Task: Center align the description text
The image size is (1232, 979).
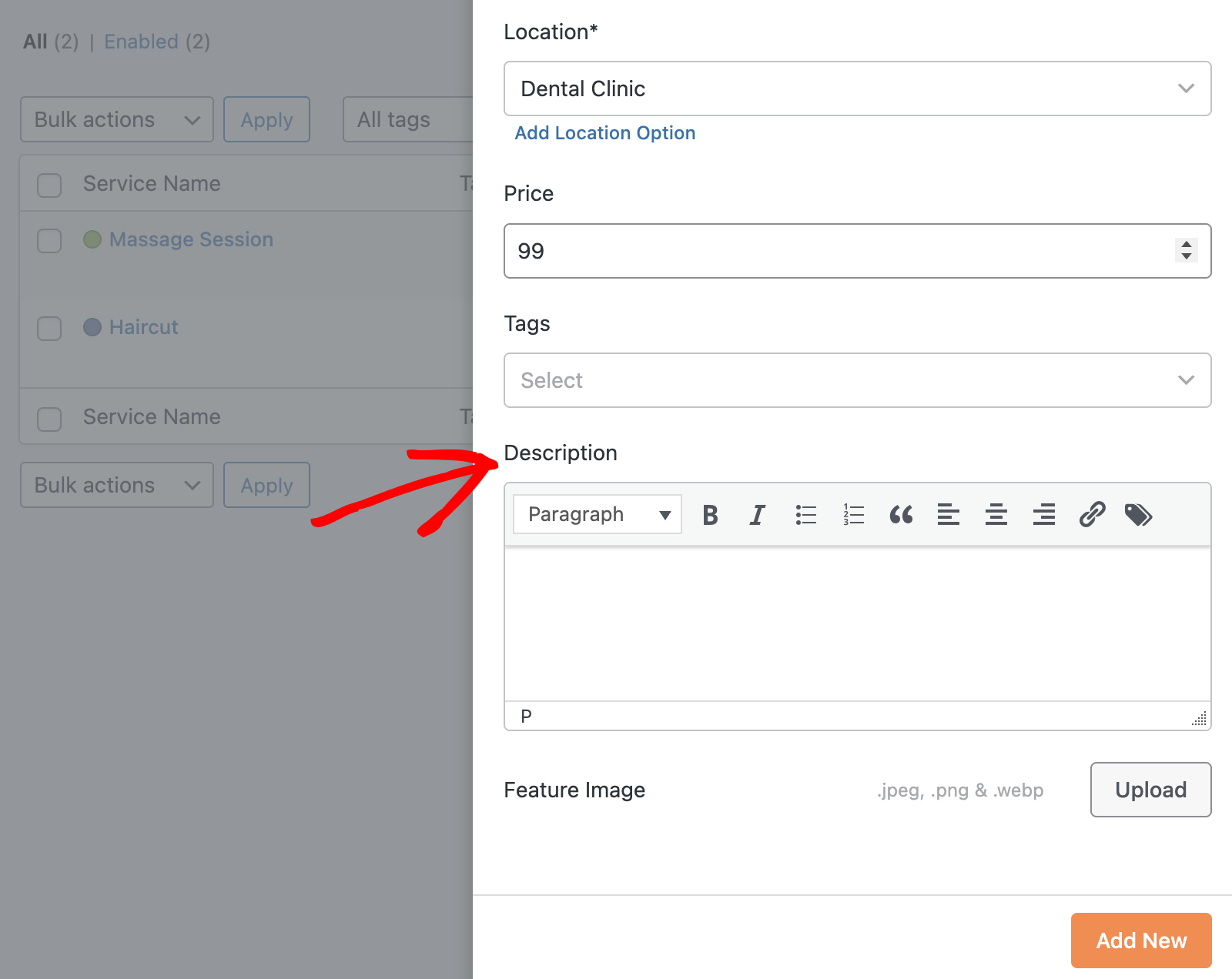Action: pyautogui.click(x=996, y=515)
